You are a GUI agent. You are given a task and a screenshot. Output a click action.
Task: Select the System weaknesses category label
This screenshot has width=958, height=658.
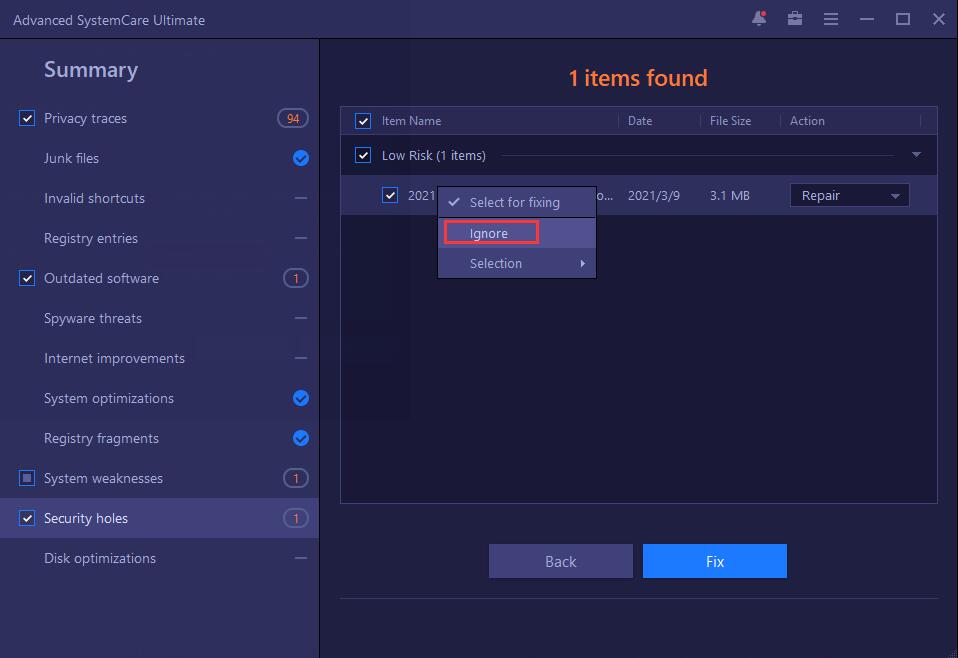point(103,478)
